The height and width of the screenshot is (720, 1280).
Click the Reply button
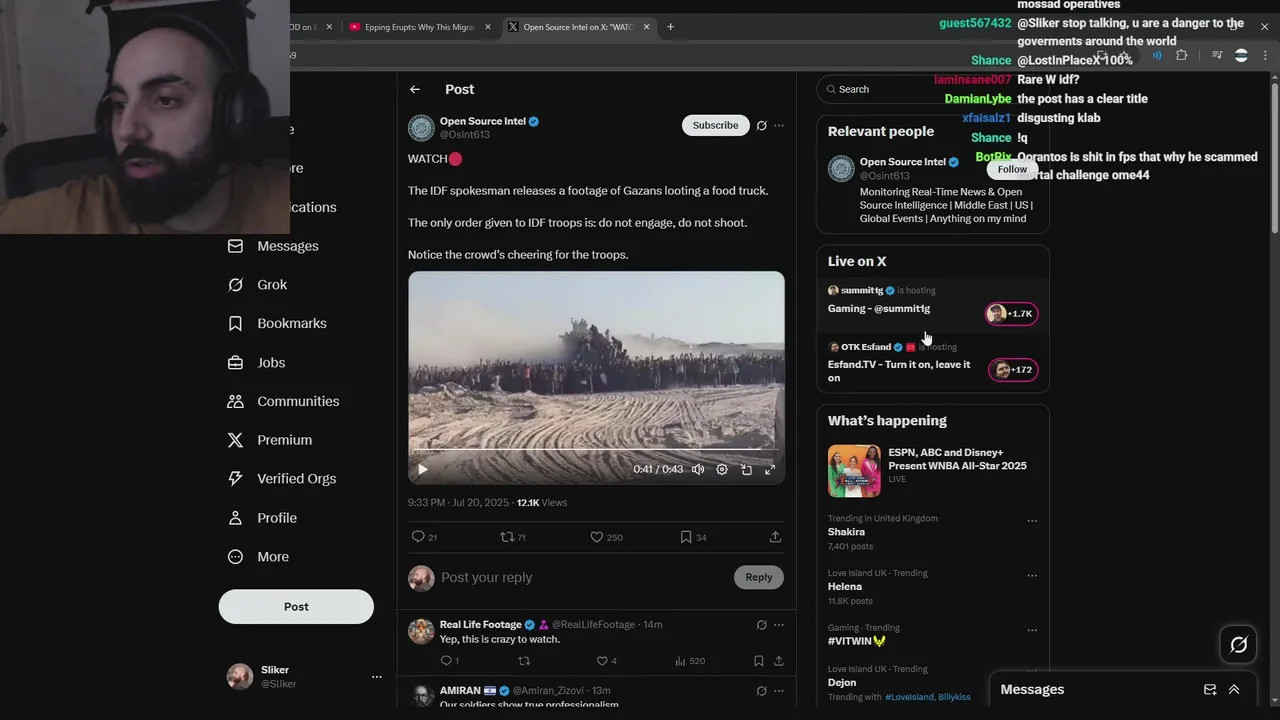(x=759, y=577)
